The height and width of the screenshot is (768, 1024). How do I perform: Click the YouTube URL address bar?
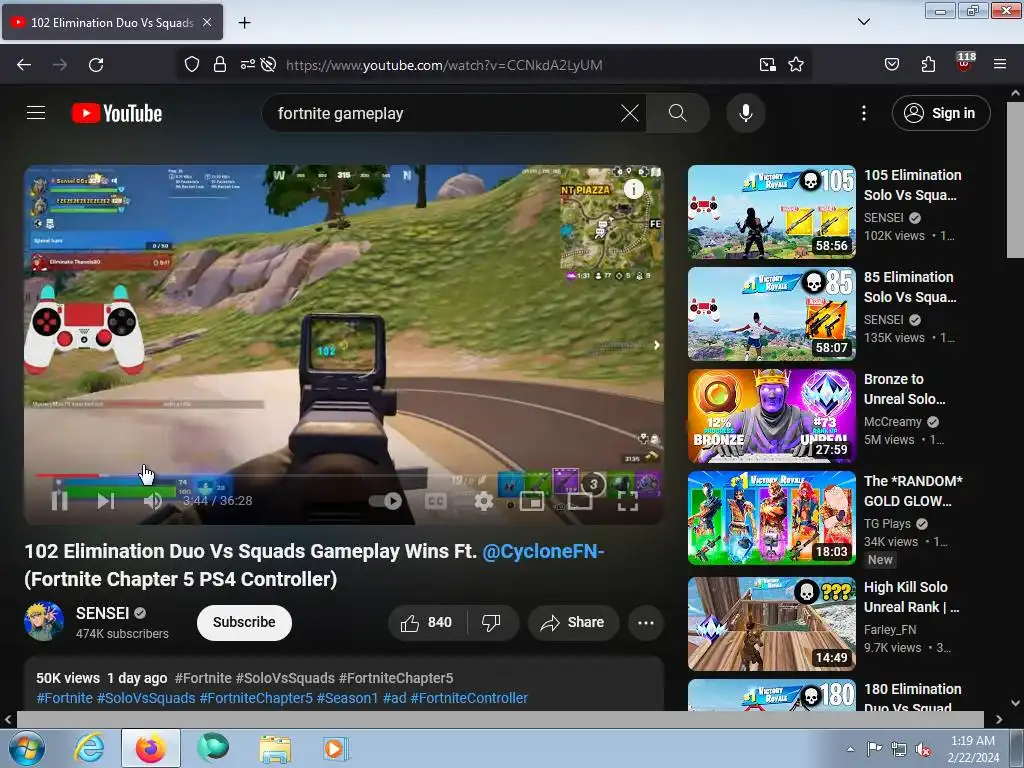444,65
